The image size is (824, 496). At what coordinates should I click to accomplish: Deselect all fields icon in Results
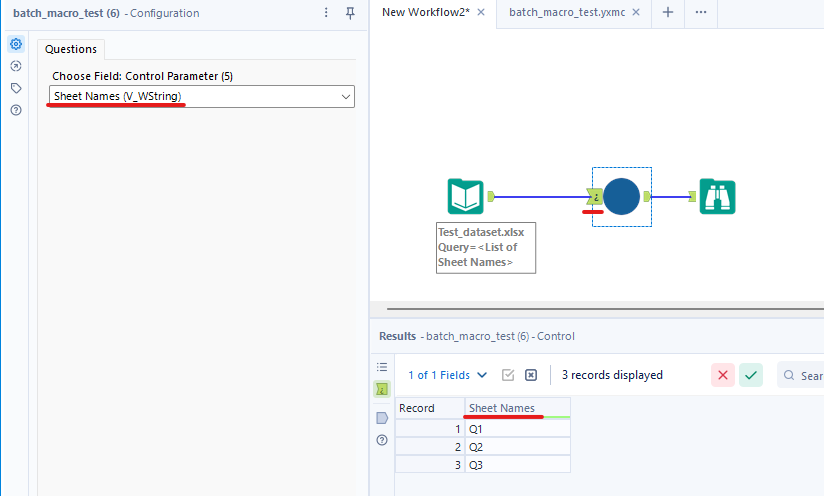531,375
